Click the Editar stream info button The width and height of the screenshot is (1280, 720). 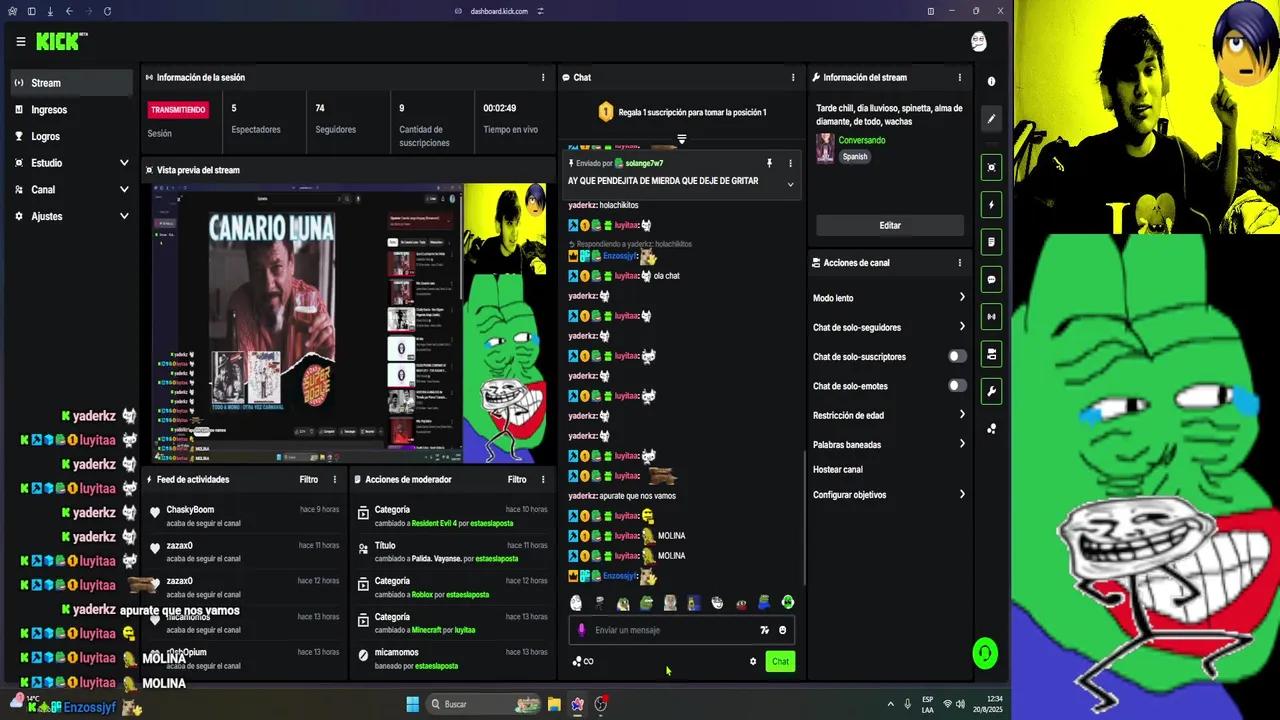pos(890,225)
